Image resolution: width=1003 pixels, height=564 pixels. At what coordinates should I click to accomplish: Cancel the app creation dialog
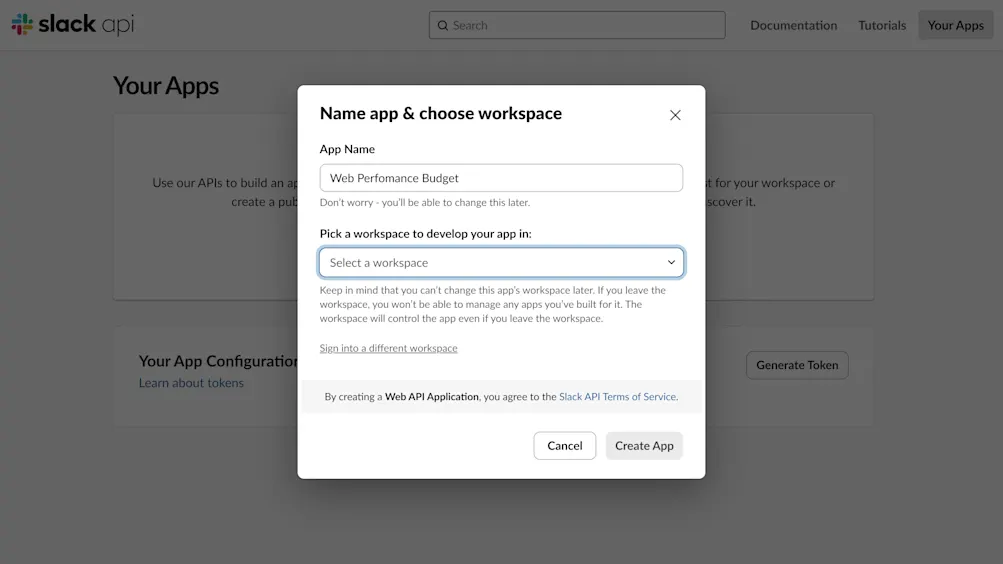pos(565,446)
